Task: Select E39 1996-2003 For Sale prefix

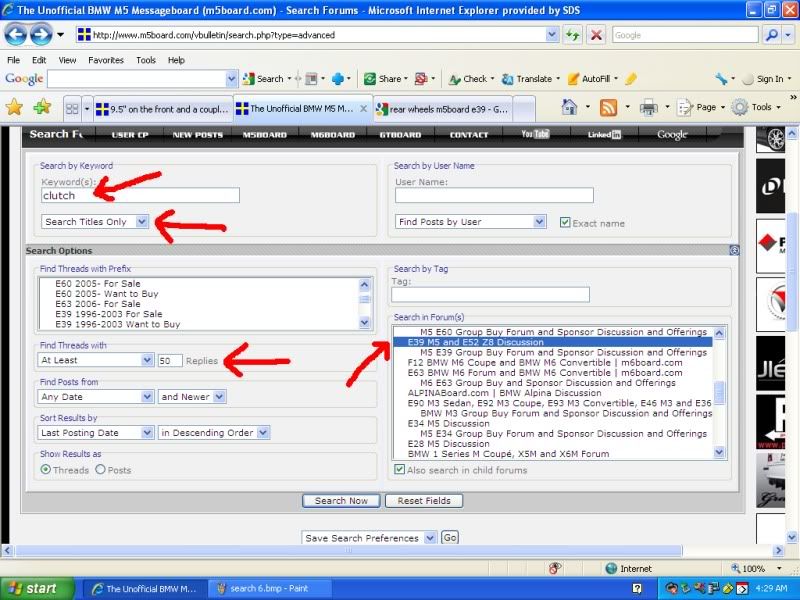Action: [x=109, y=314]
